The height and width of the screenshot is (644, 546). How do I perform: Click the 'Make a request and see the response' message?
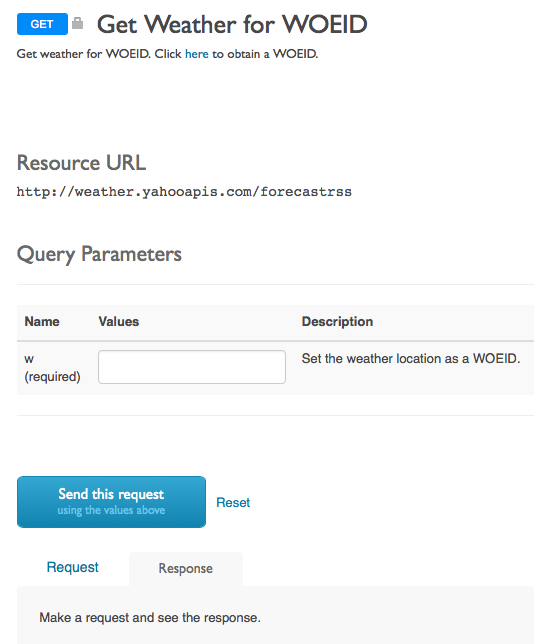pyautogui.click(x=150, y=618)
